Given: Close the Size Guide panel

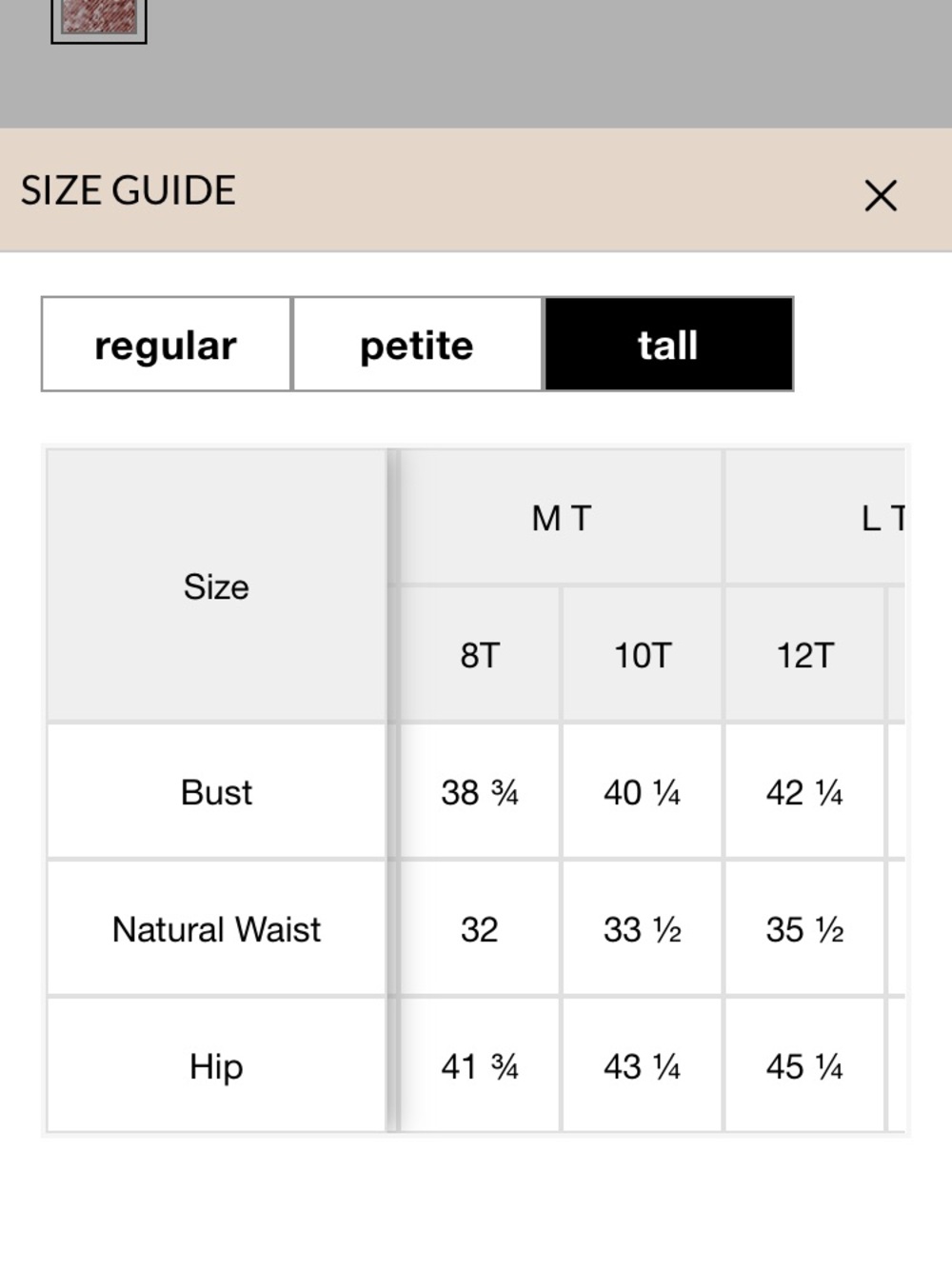Looking at the screenshot, I should tap(881, 195).
